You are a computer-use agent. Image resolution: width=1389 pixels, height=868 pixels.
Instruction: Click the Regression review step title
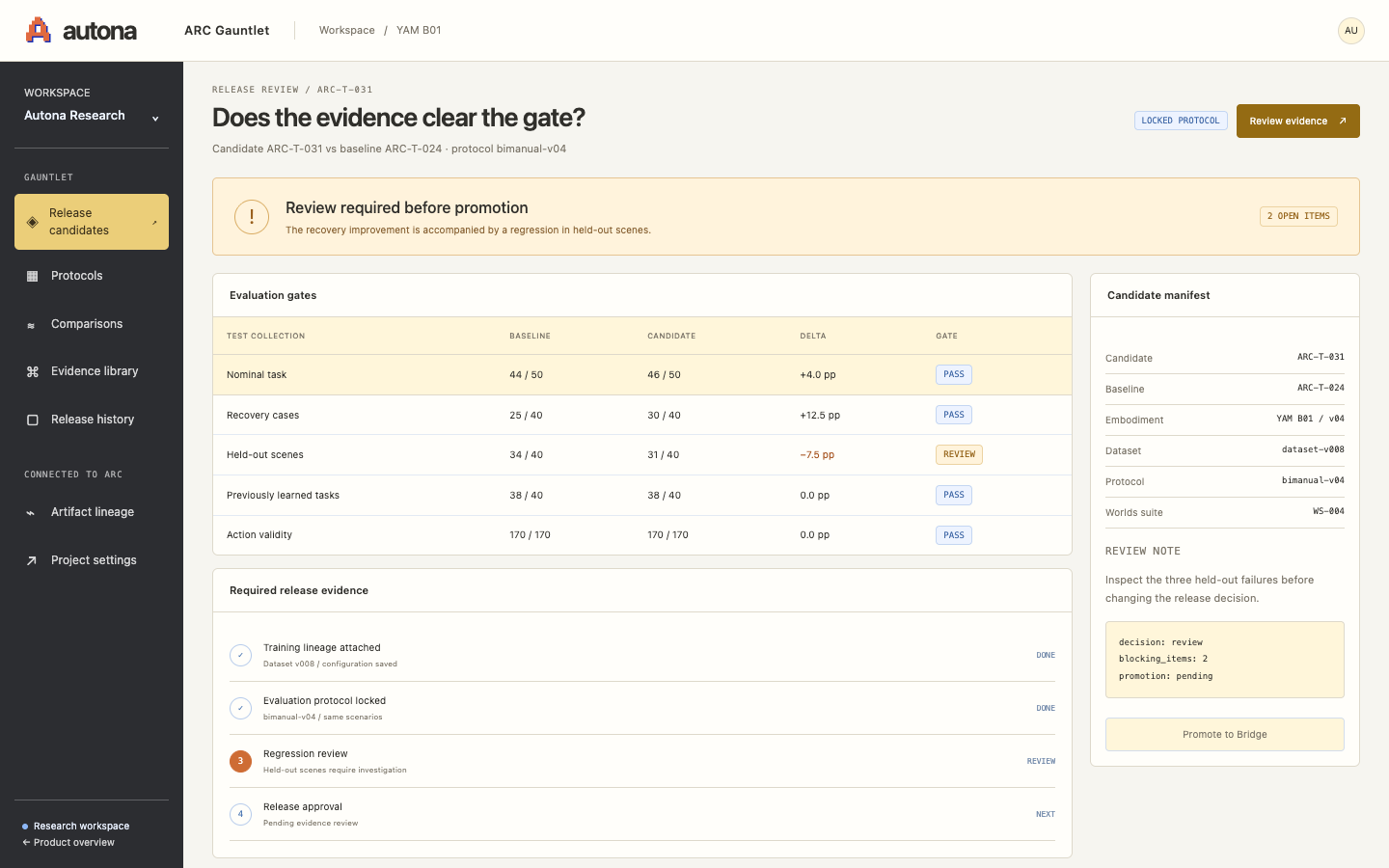point(305,754)
